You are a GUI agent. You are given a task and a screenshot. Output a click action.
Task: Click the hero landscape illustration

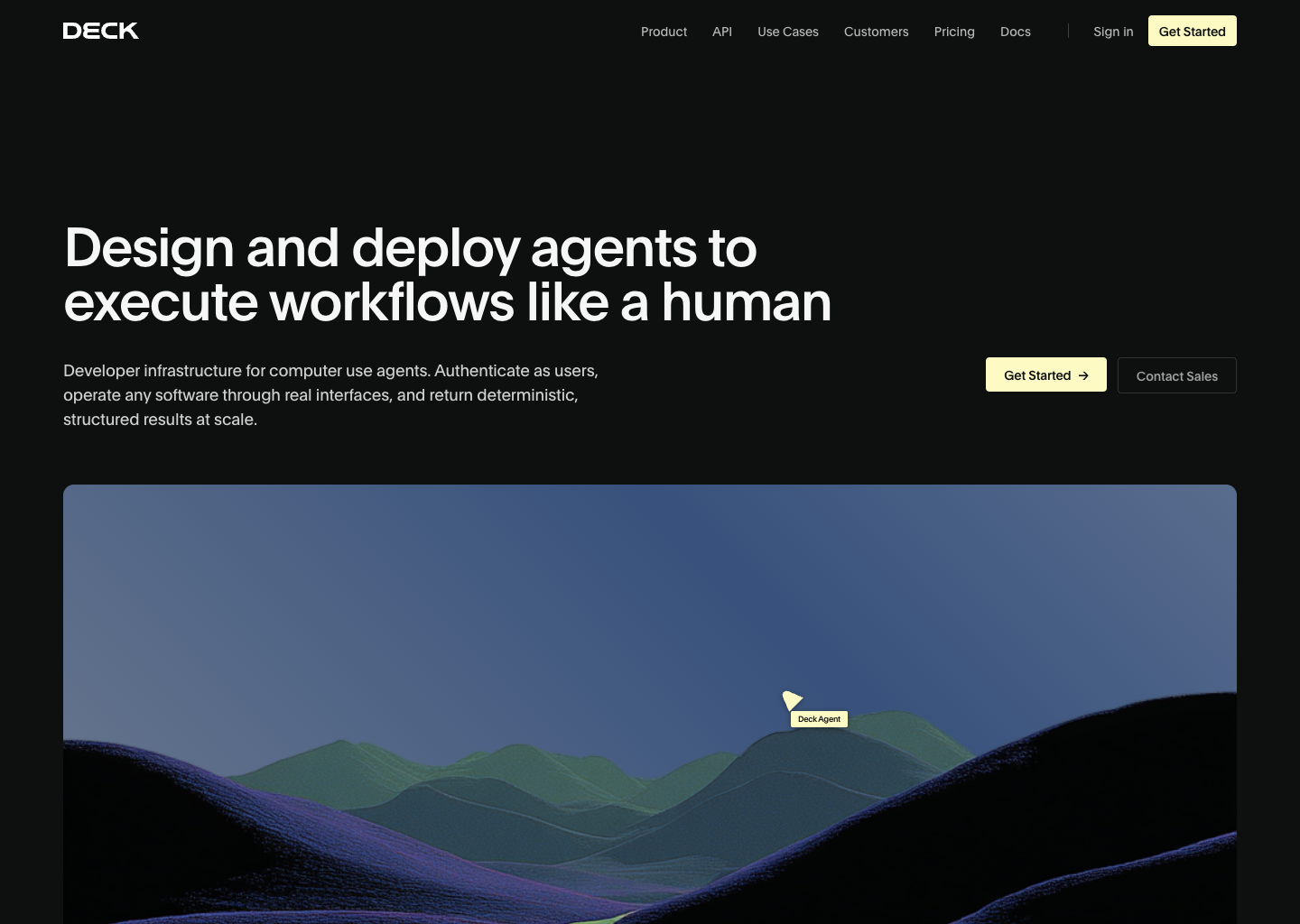tap(650, 704)
